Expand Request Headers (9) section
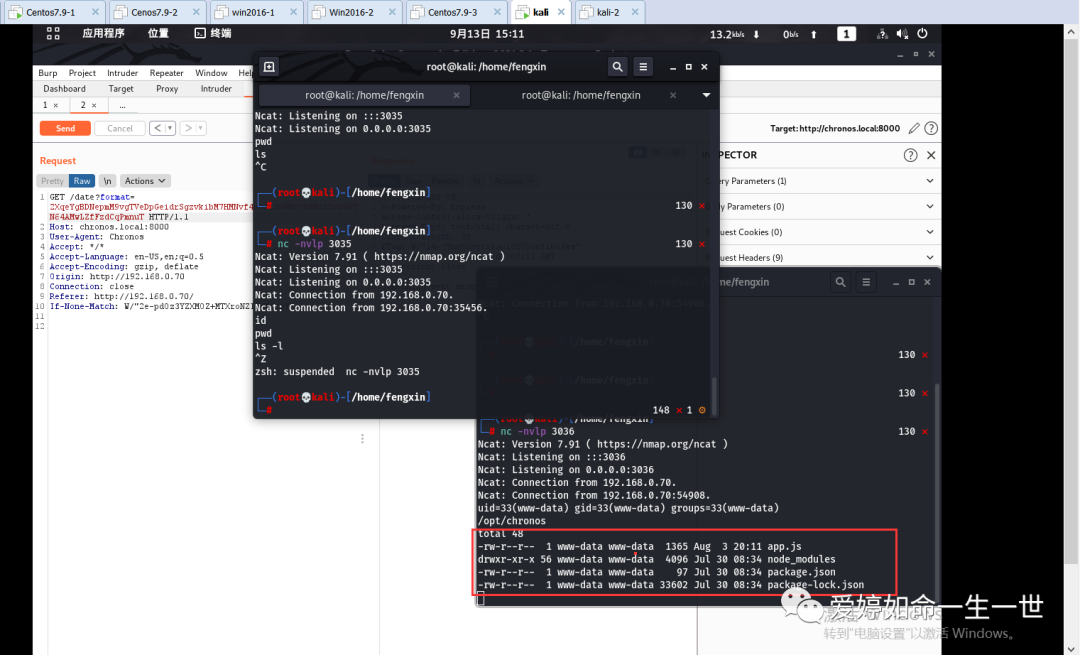This screenshot has width=1080, height=655. pyautogui.click(x=822, y=258)
